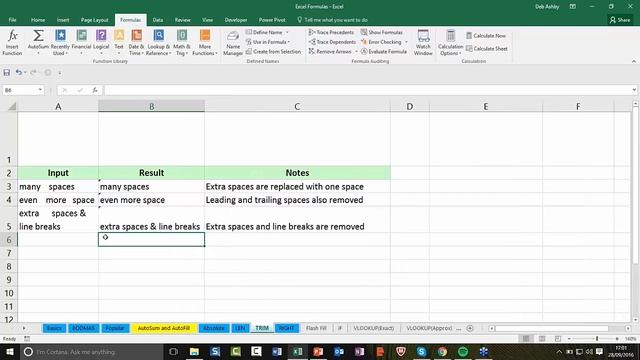Adjust the zoom slider handle

597,339
